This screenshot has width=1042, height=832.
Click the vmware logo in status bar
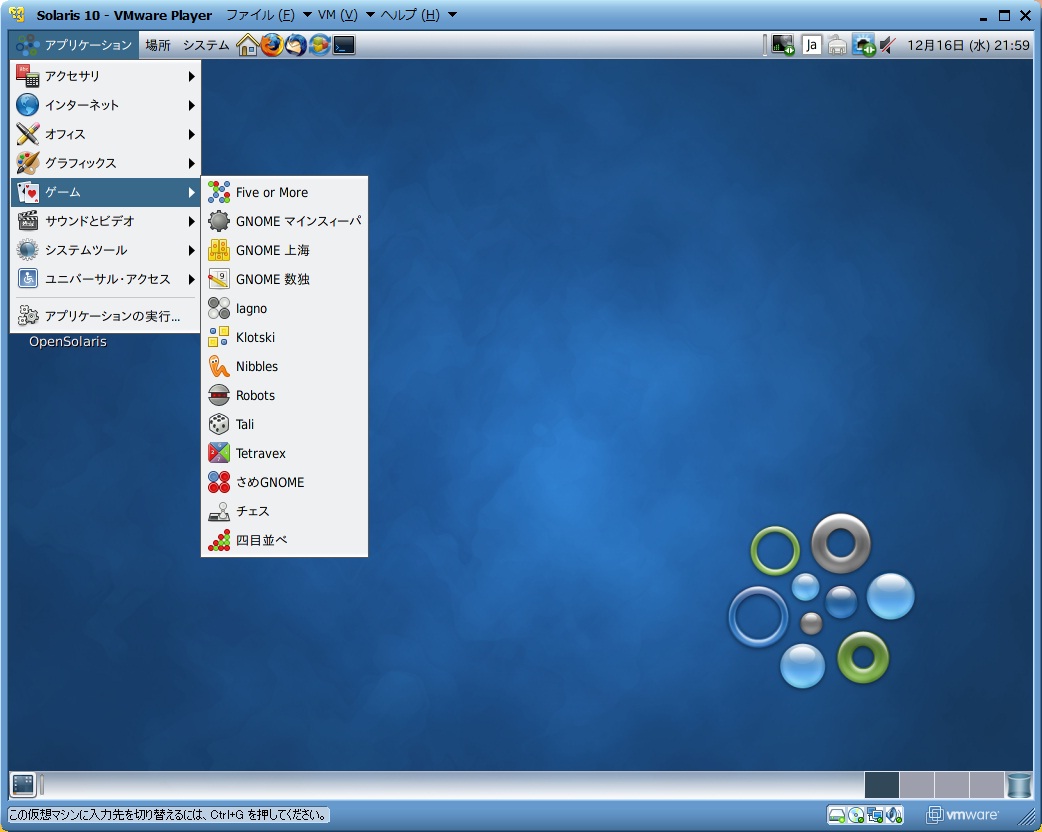coord(962,815)
